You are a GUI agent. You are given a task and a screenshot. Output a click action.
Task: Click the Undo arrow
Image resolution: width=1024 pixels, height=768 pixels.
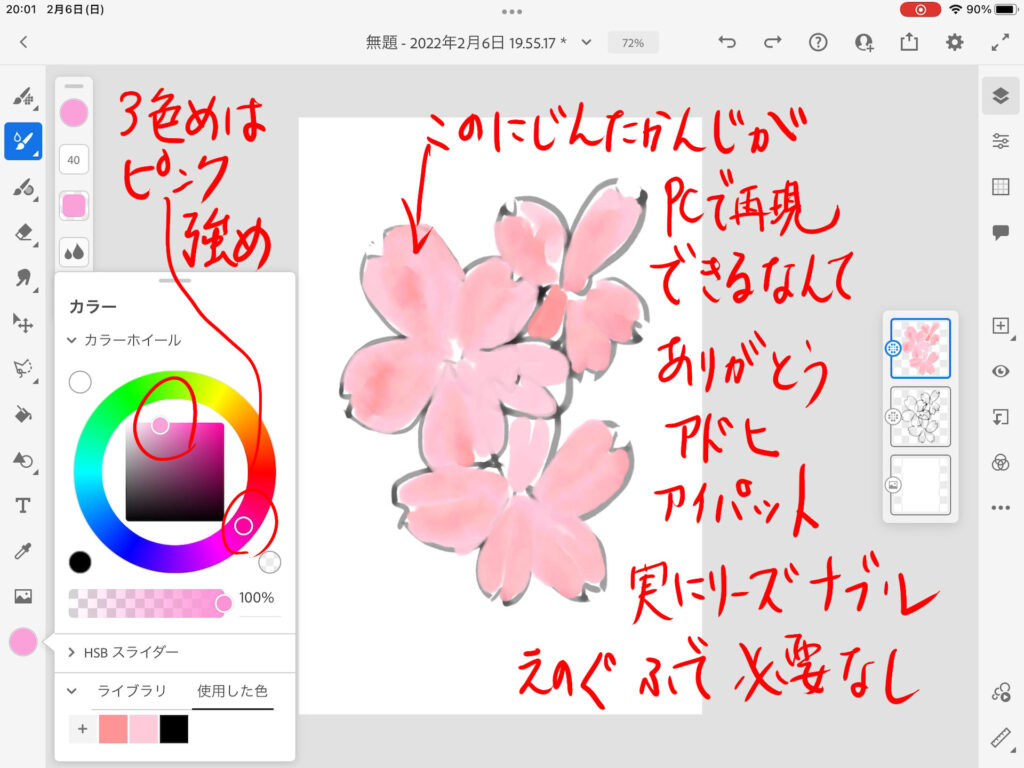point(727,42)
